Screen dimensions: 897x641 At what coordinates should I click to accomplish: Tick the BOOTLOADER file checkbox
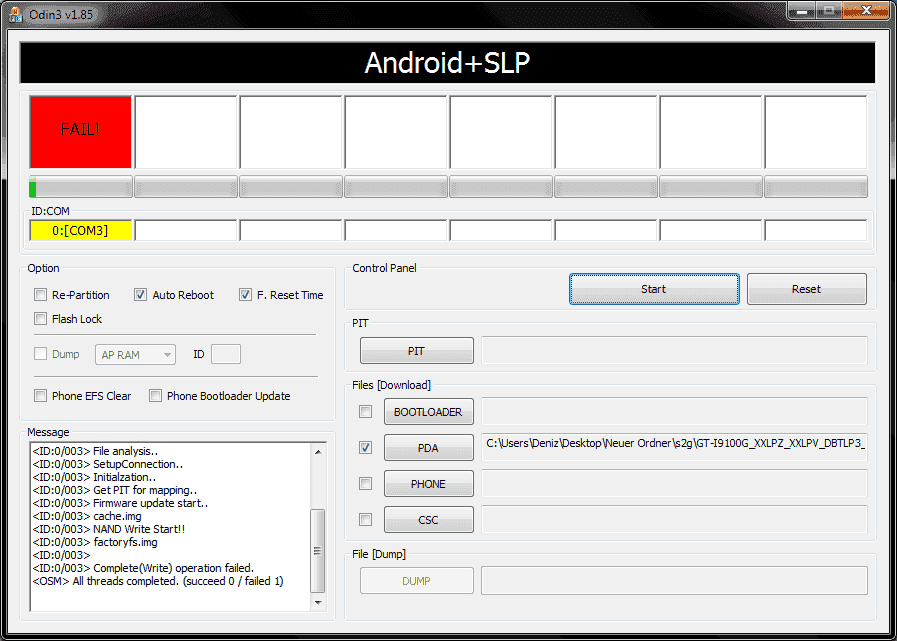365,411
